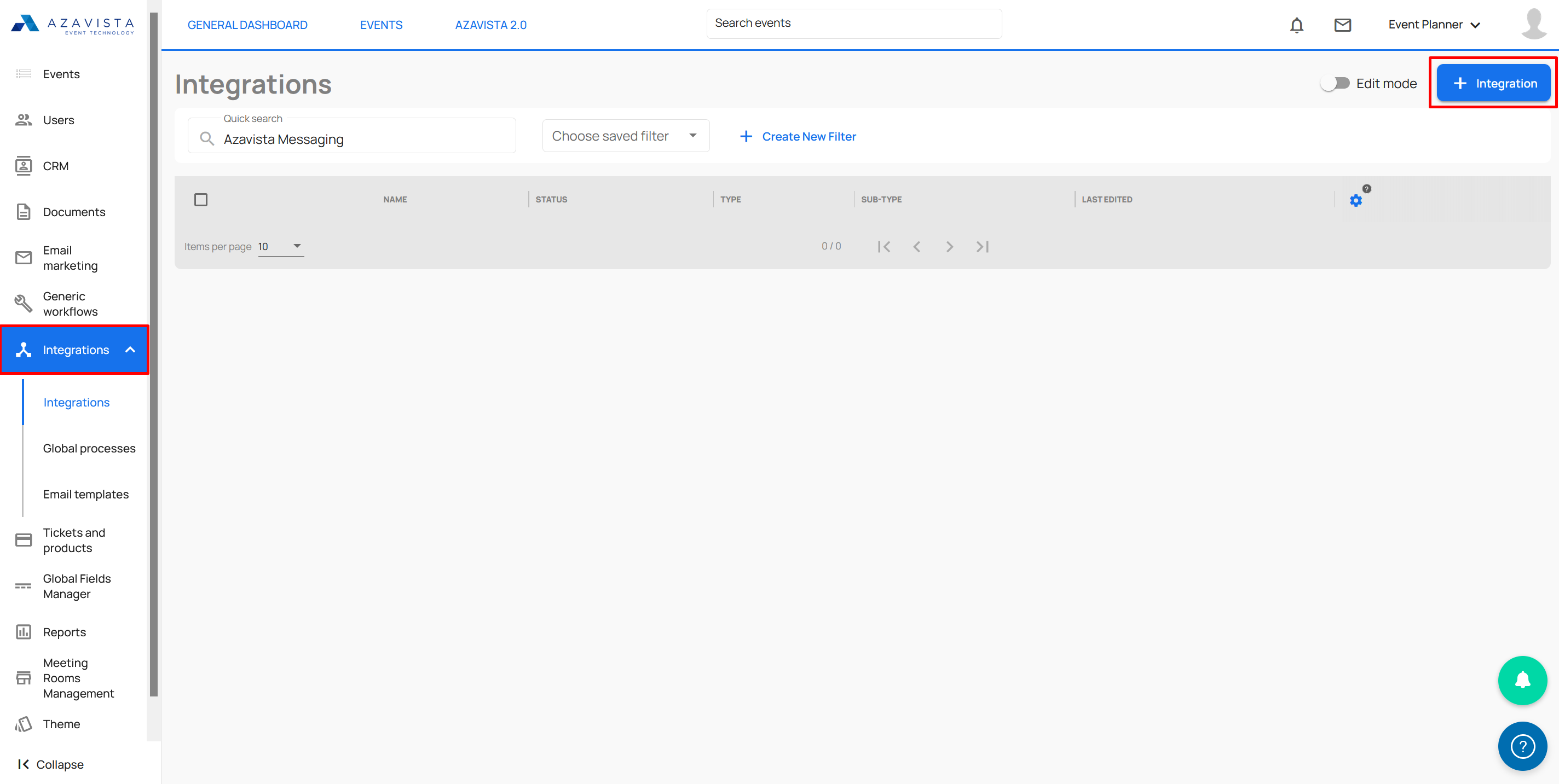Click the quick search magnifier icon
1559x784 pixels.
click(207, 139)
